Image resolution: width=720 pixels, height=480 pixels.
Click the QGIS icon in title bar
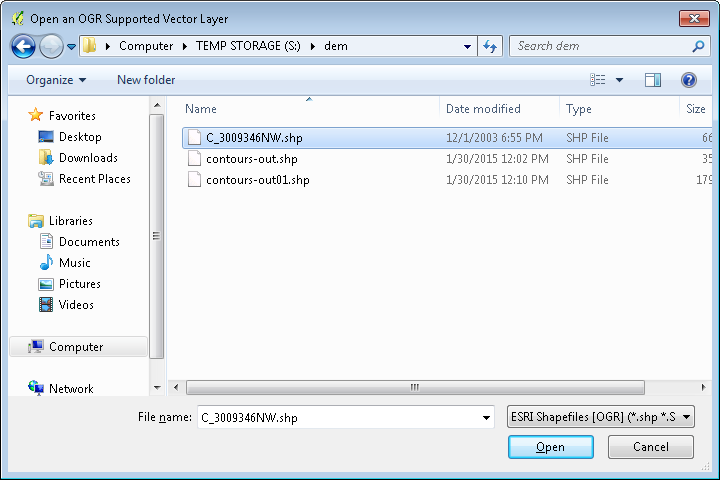18,18
